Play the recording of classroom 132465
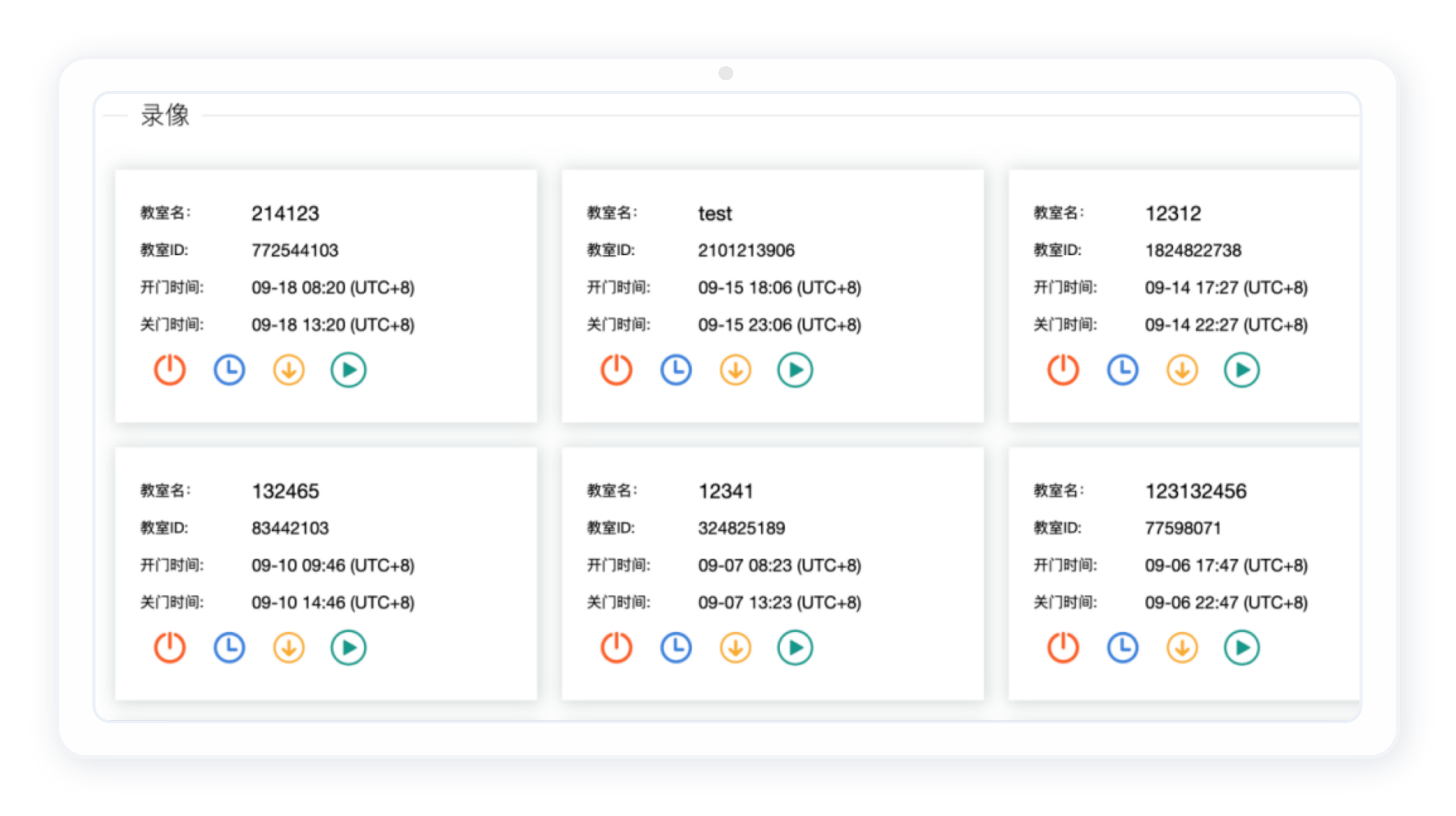Image resolution: width=1456 pixels, height=816 pixels. pos(348,647)
